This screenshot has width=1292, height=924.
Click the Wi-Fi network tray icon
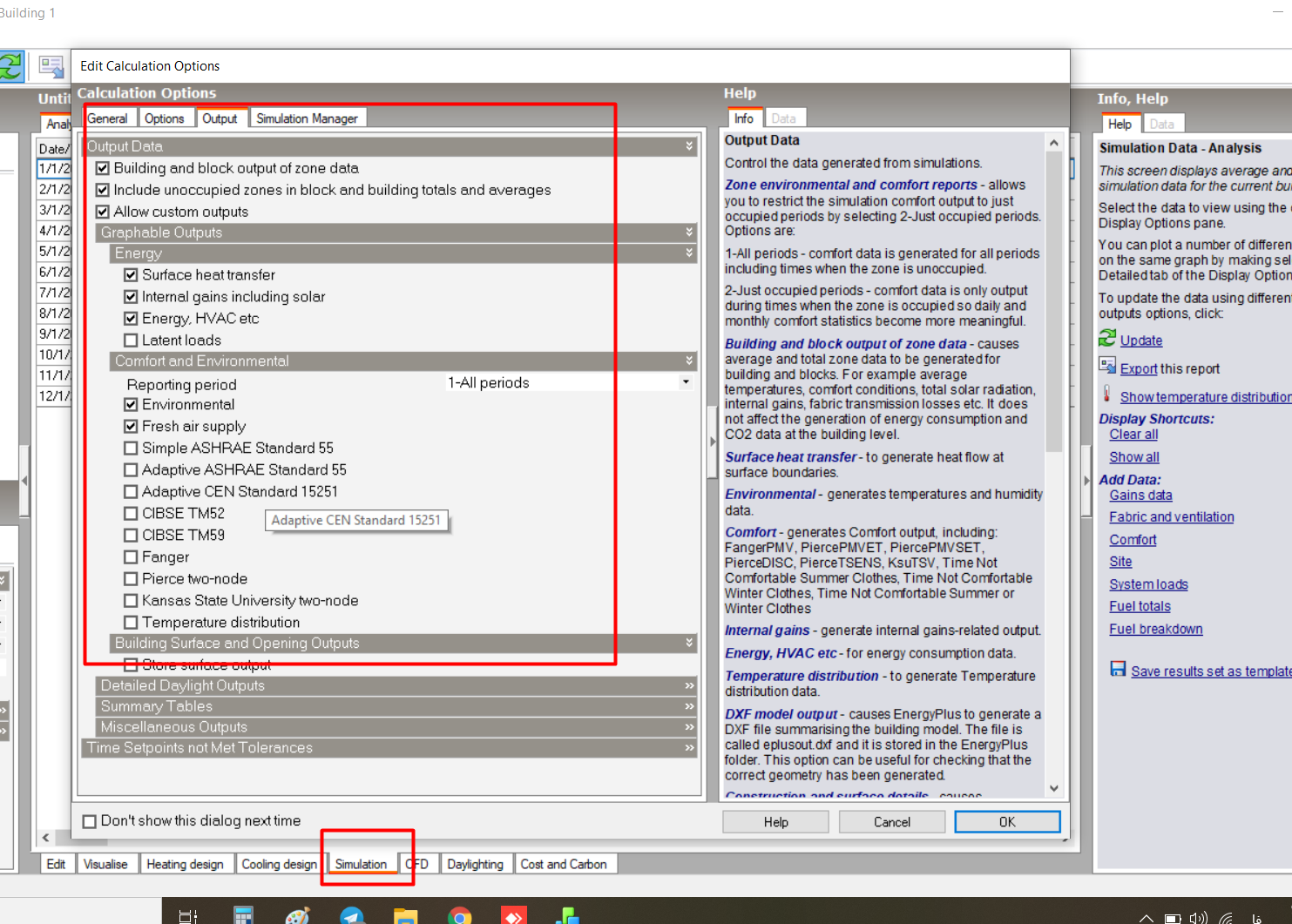point(1227,918)
